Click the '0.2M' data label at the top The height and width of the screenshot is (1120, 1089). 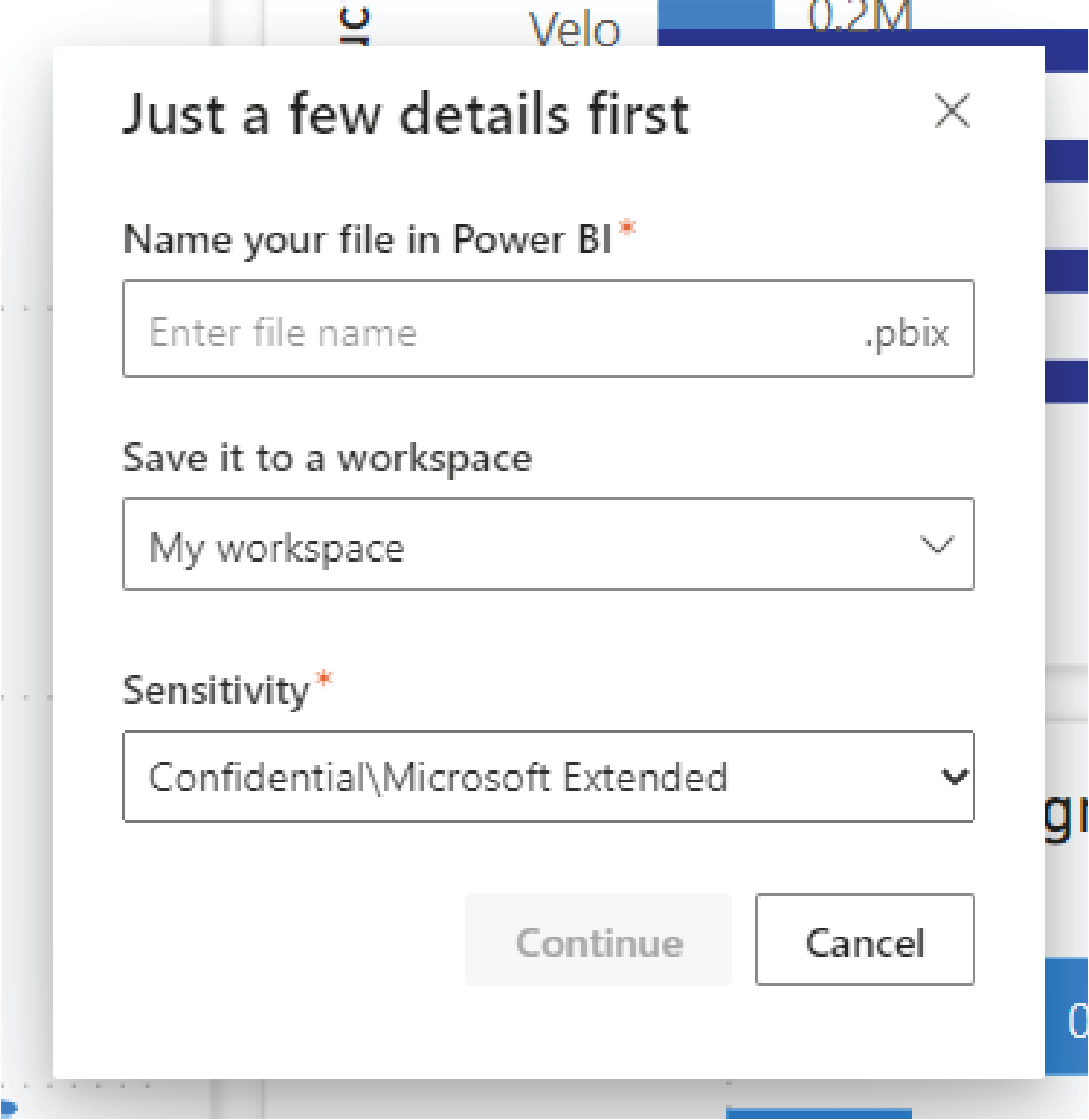(x=859, y=16)
